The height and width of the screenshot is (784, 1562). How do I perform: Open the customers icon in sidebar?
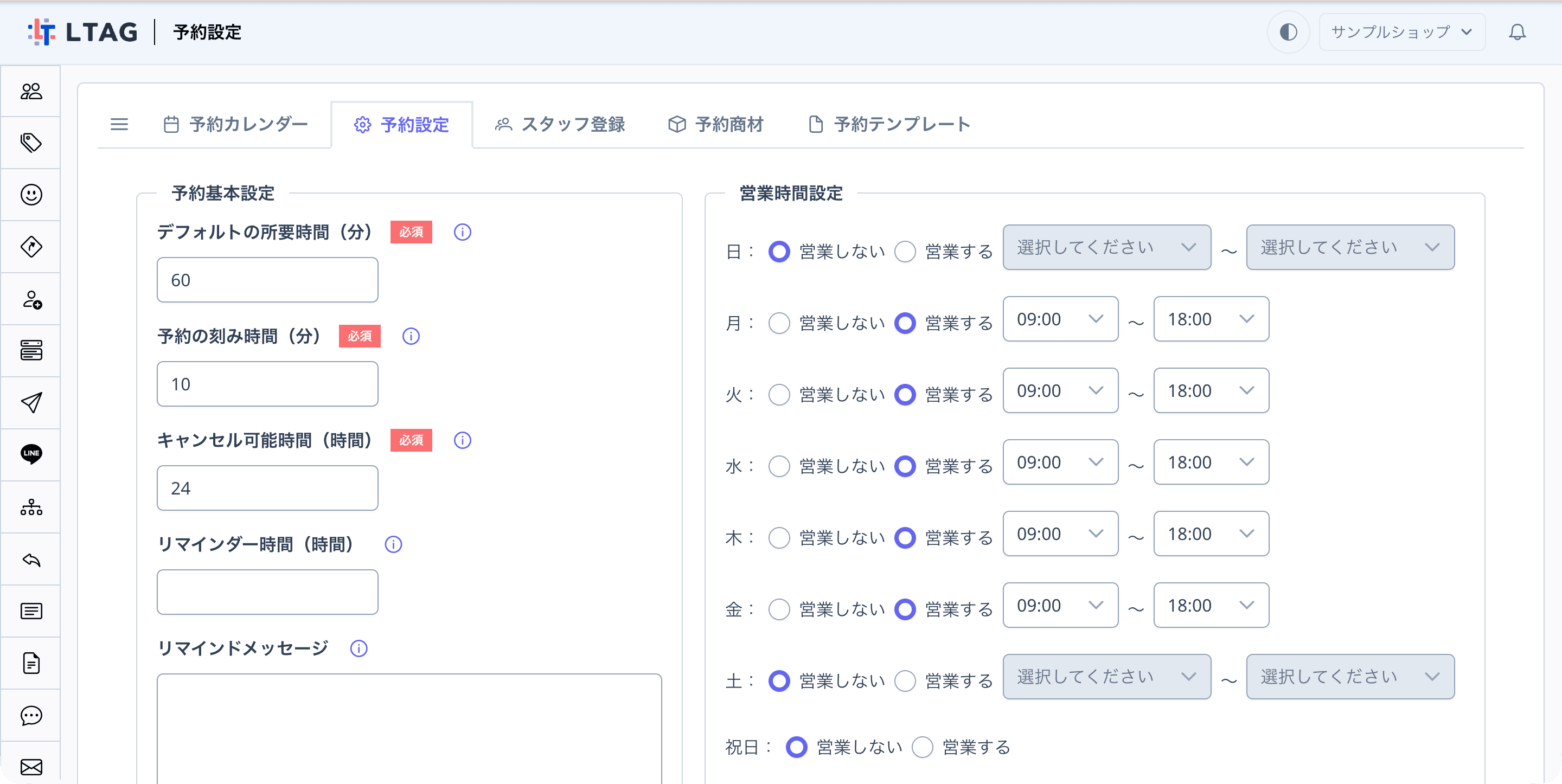click(x=31, y=91)
